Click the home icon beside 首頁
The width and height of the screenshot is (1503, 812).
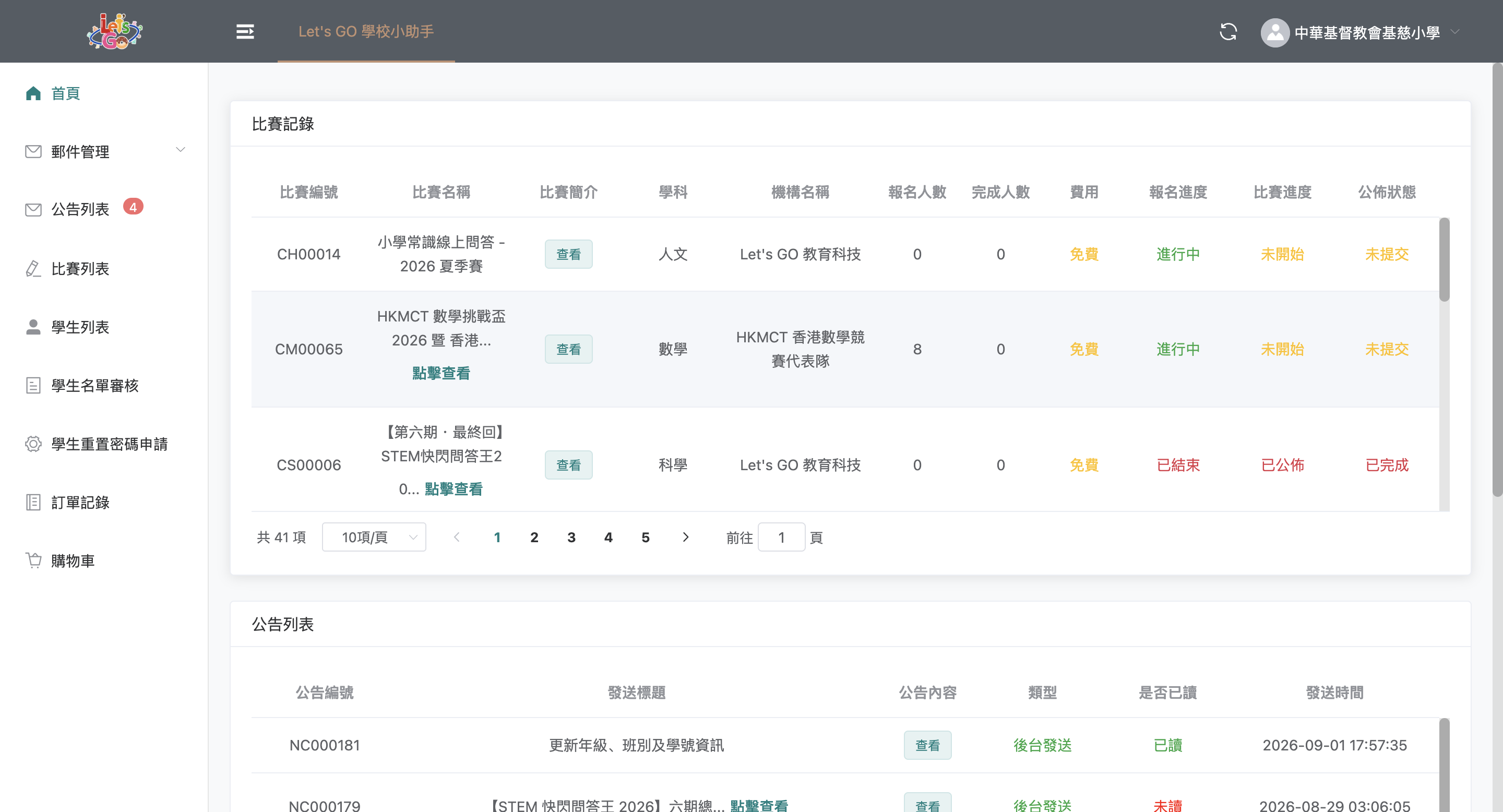(33, 93)
